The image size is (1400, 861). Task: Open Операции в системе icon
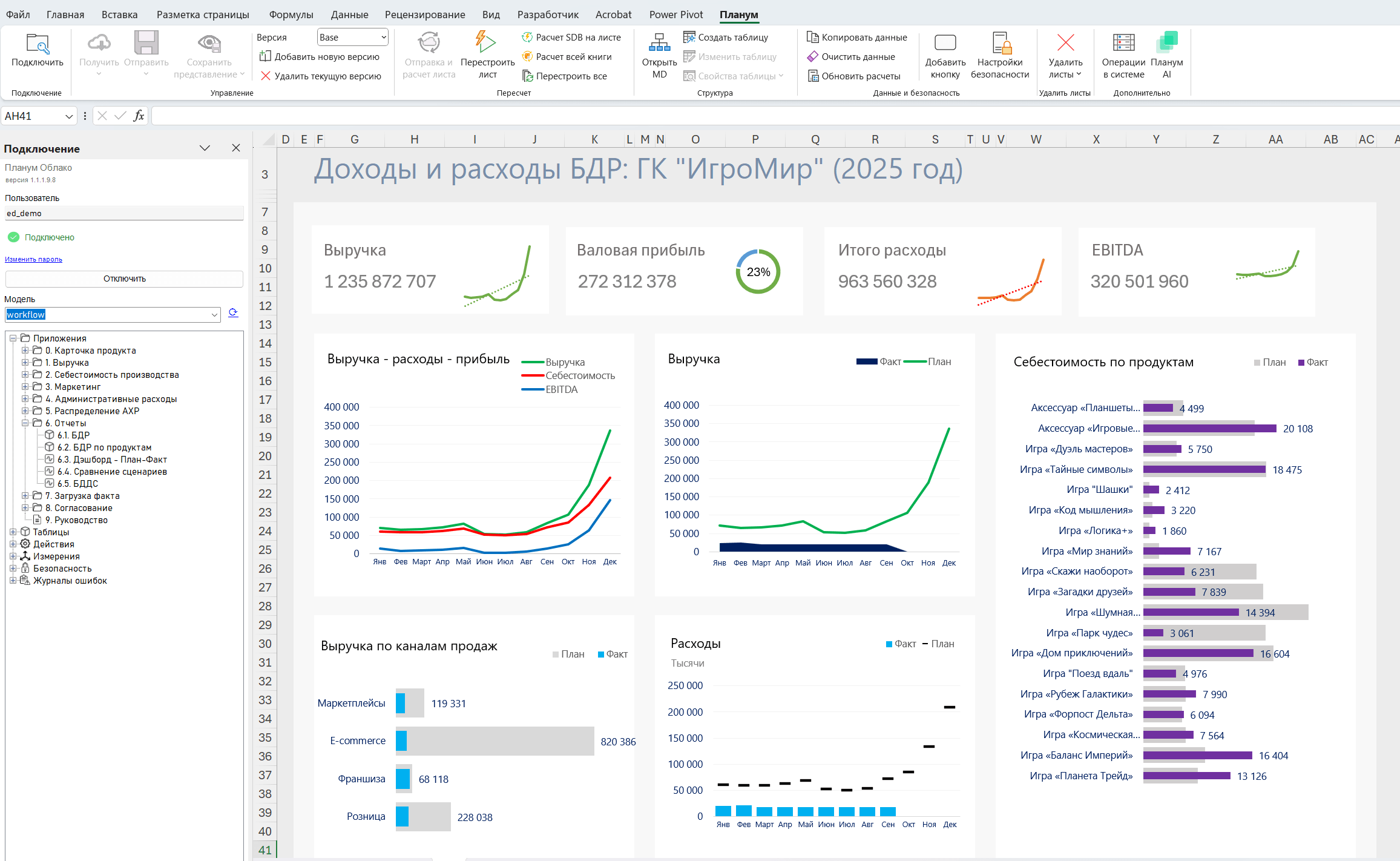1123,43
